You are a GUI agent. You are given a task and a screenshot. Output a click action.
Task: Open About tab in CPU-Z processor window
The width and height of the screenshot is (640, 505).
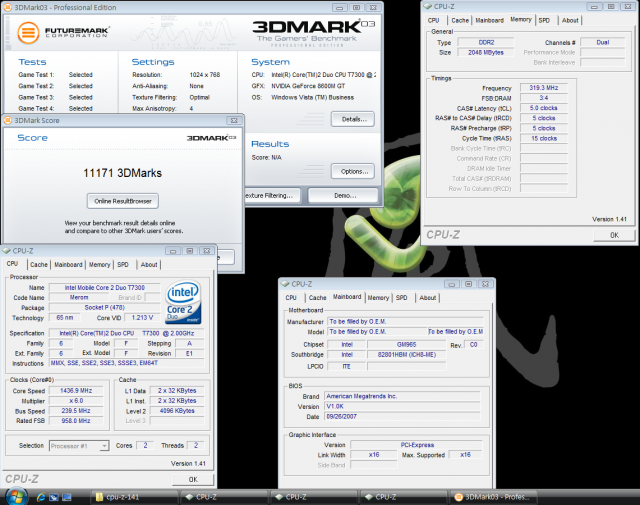coord(149,265)
